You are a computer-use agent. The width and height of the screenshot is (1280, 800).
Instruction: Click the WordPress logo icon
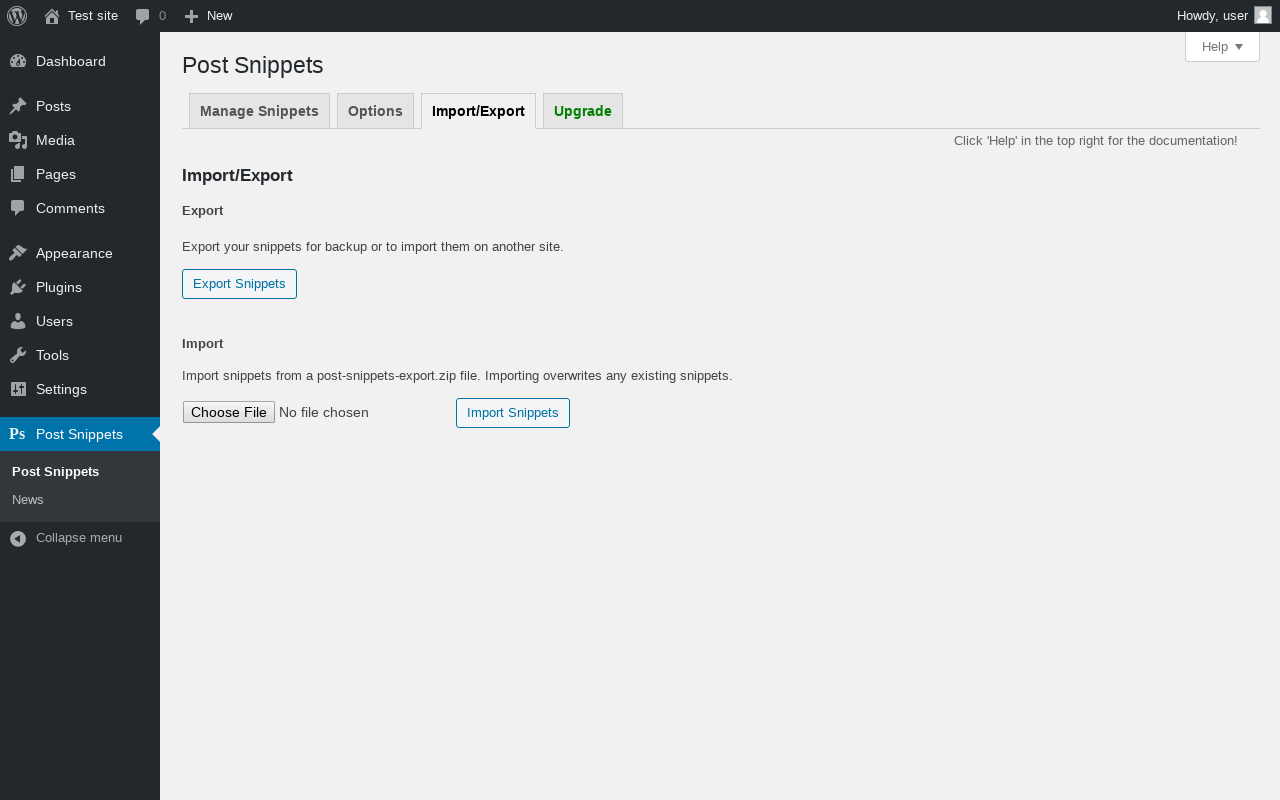coord(17,16)
